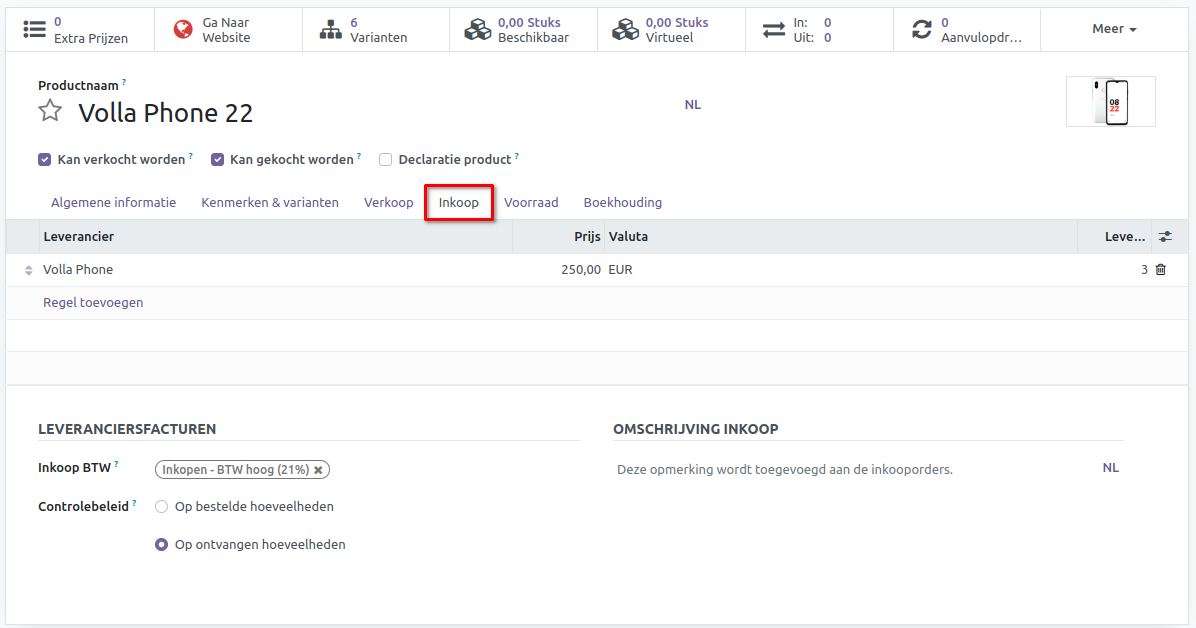1196x628 pixels.
Task: Click the Volla Phone product image thumbnail
Action: tap(1110, 102)
